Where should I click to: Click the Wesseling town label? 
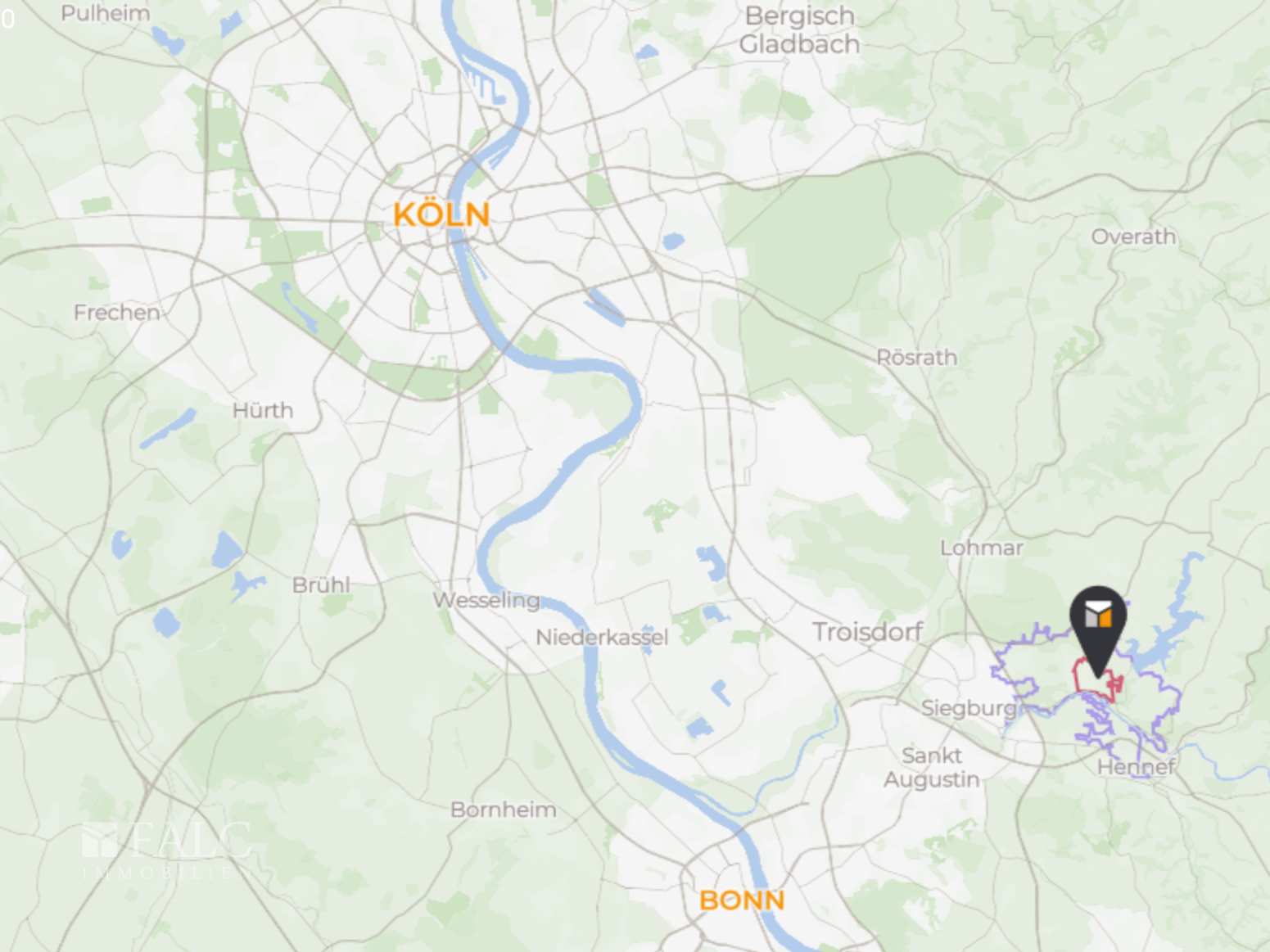coord(486,601)
